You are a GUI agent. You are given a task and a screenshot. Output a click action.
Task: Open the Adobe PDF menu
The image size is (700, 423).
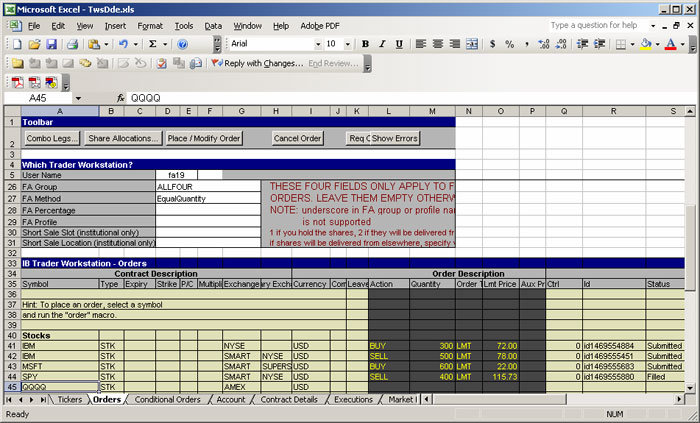320,26
